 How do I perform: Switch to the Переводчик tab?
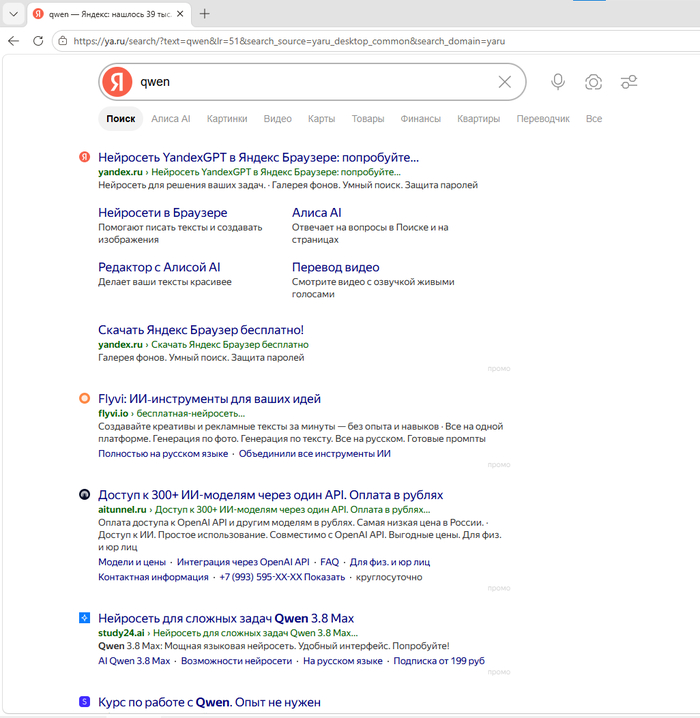543,119
